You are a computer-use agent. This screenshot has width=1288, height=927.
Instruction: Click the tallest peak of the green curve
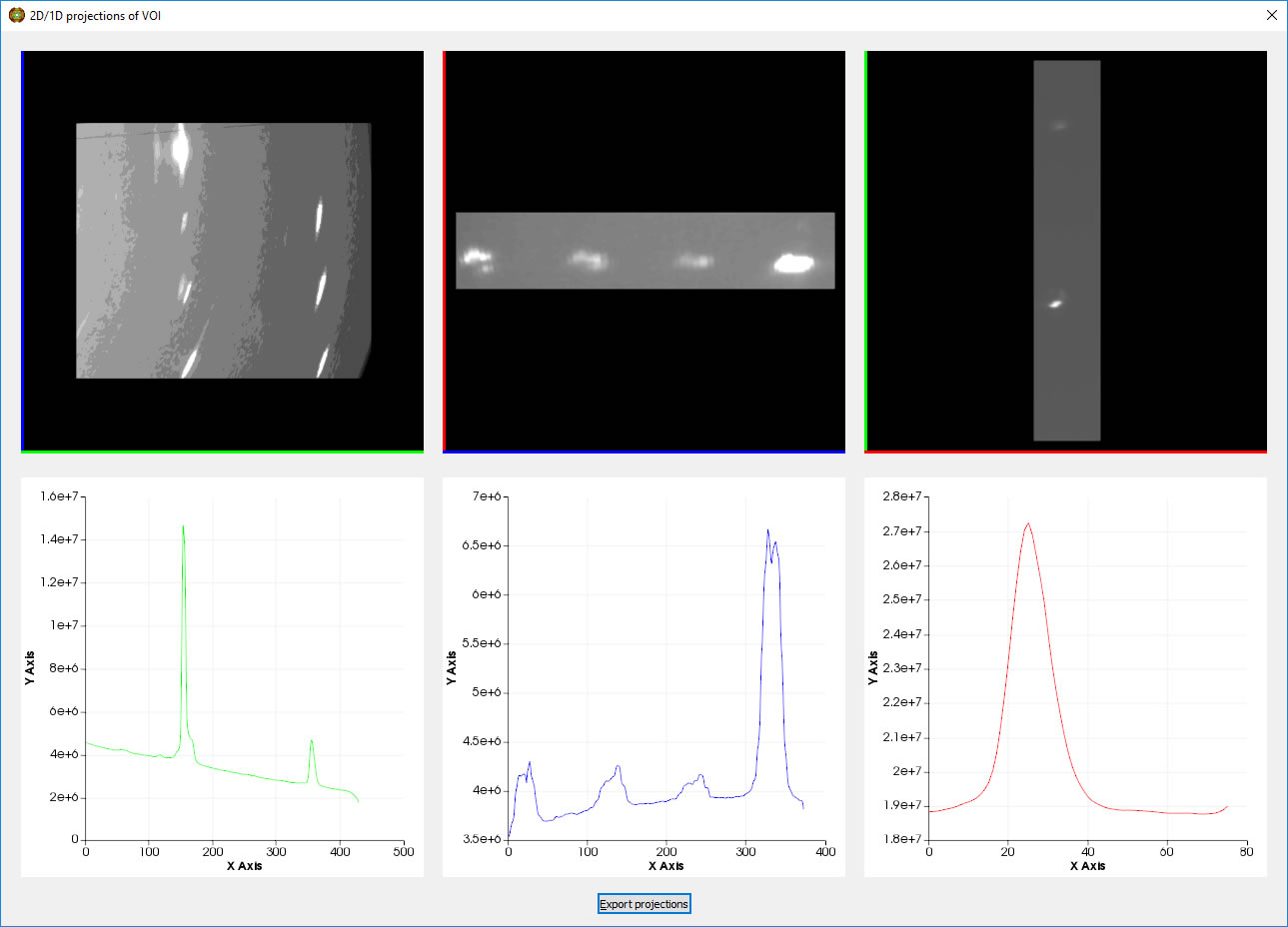183,527
